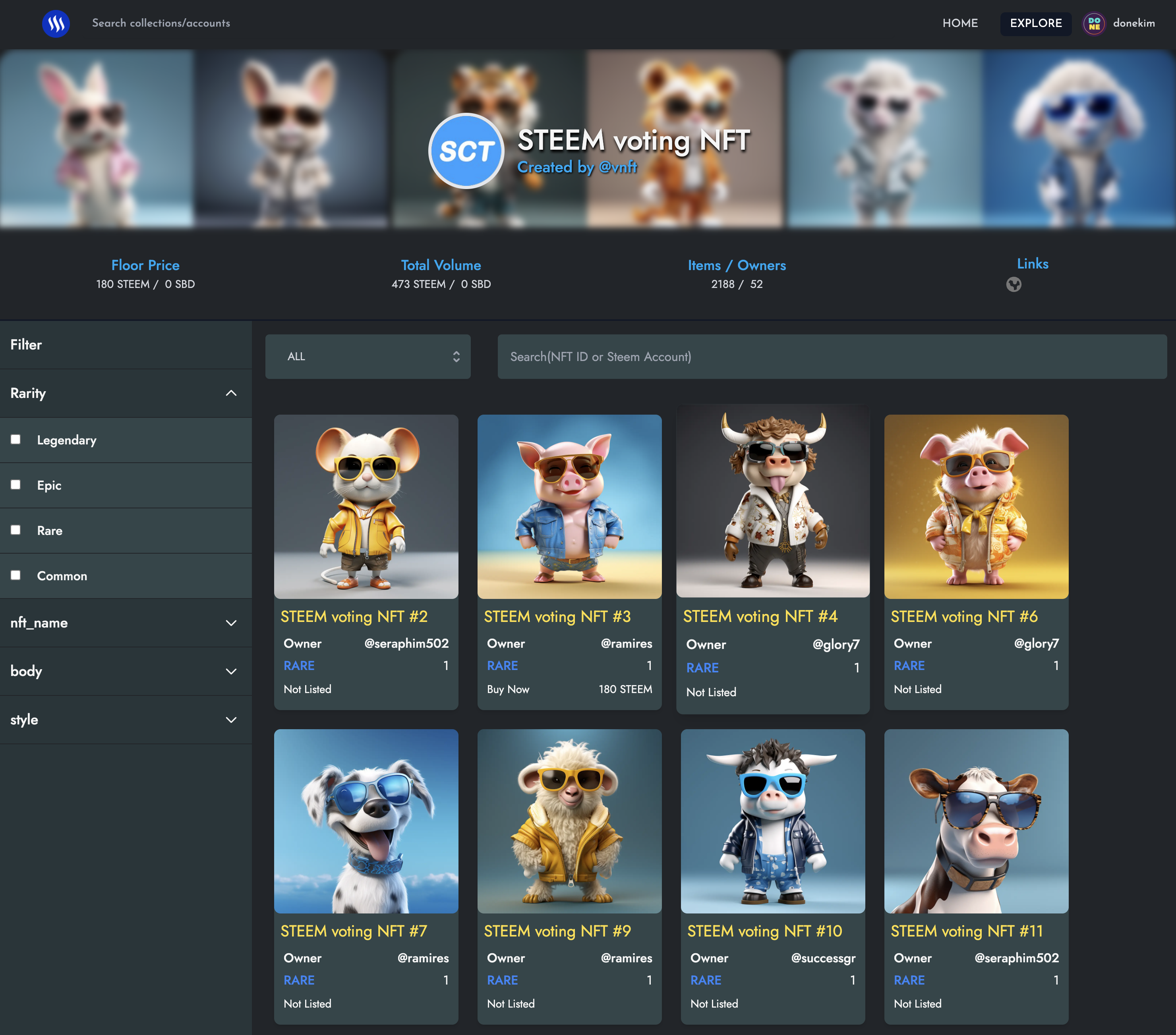The image size is (1176, 1035).
Task: View the bull NFT #4 image
Action: [772, 501]
